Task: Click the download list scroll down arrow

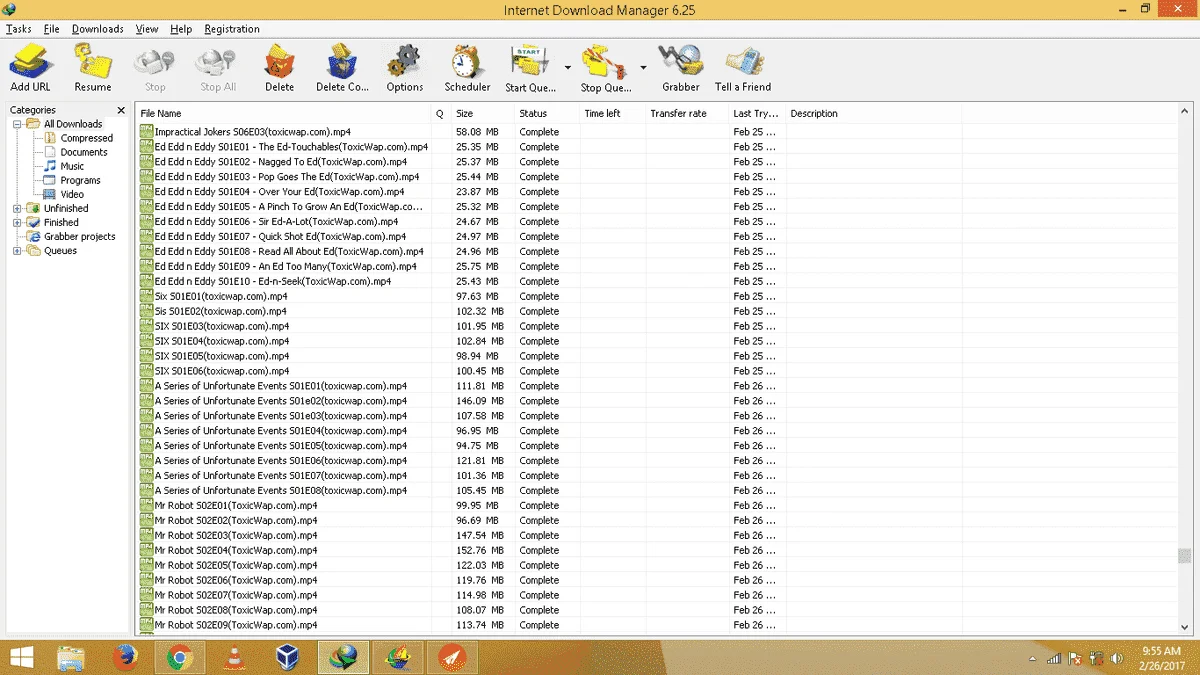Action: 1185,627
